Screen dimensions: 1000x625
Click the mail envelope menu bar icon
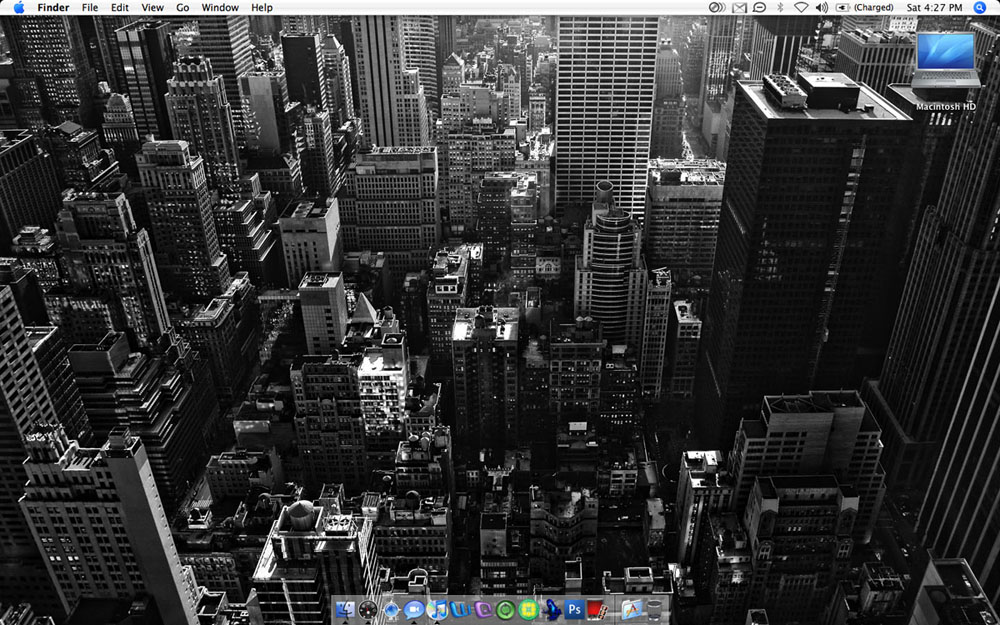pos(739,8)
